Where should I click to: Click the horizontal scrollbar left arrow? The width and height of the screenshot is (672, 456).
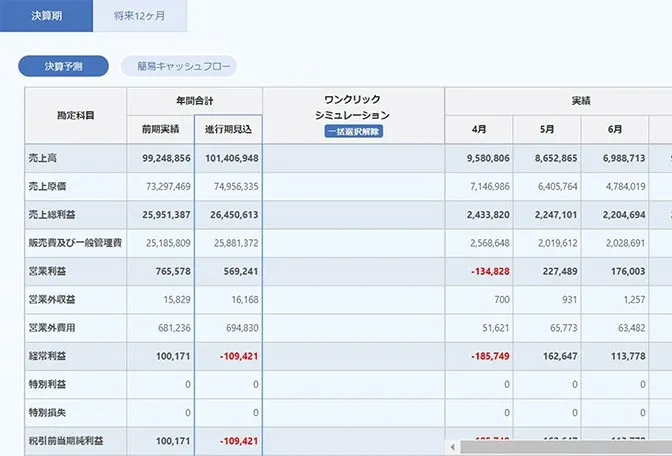(453, 447)
